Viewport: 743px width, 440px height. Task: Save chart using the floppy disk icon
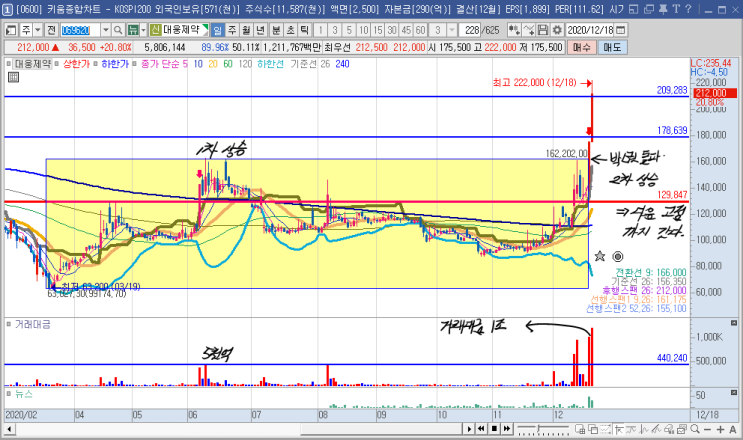[543, 30]
